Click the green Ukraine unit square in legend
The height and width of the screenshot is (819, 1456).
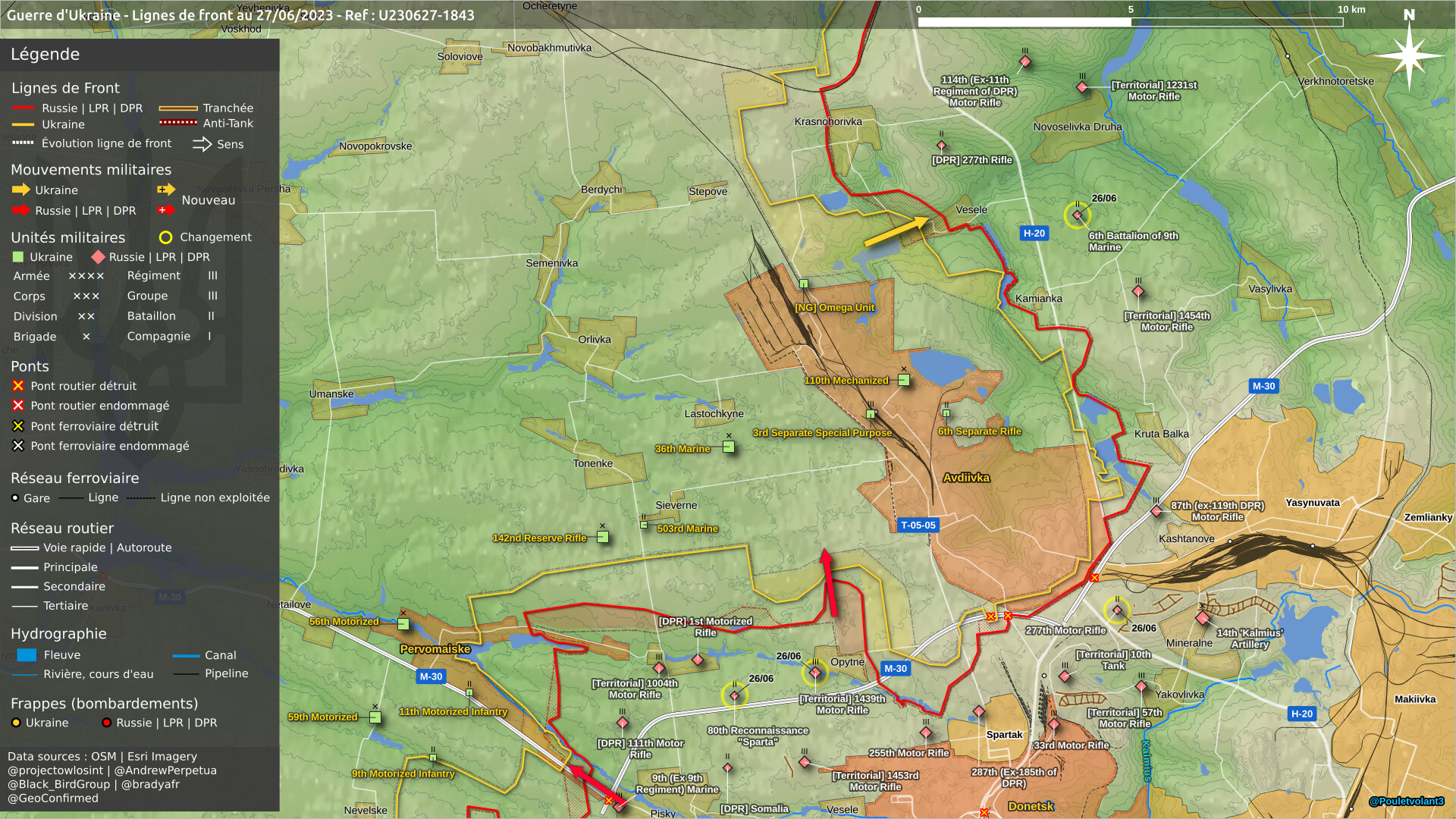pos(19,257)
